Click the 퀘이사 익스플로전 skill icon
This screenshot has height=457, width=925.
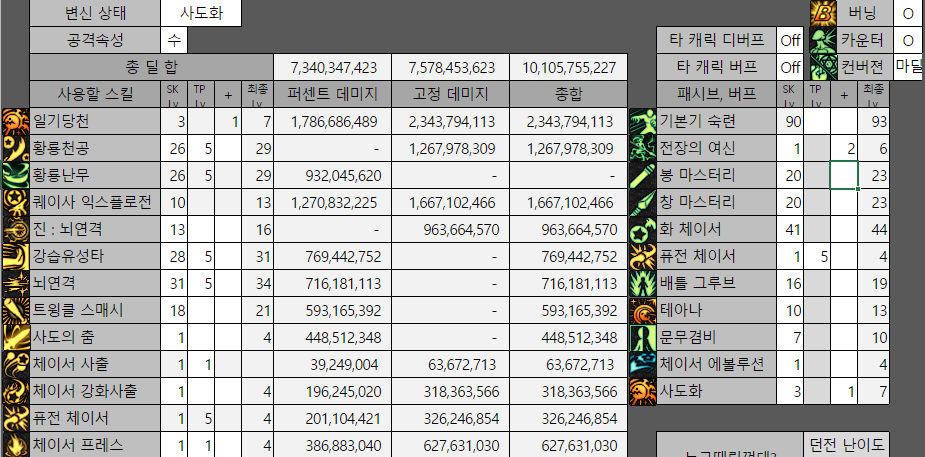(x=14, y=202)
